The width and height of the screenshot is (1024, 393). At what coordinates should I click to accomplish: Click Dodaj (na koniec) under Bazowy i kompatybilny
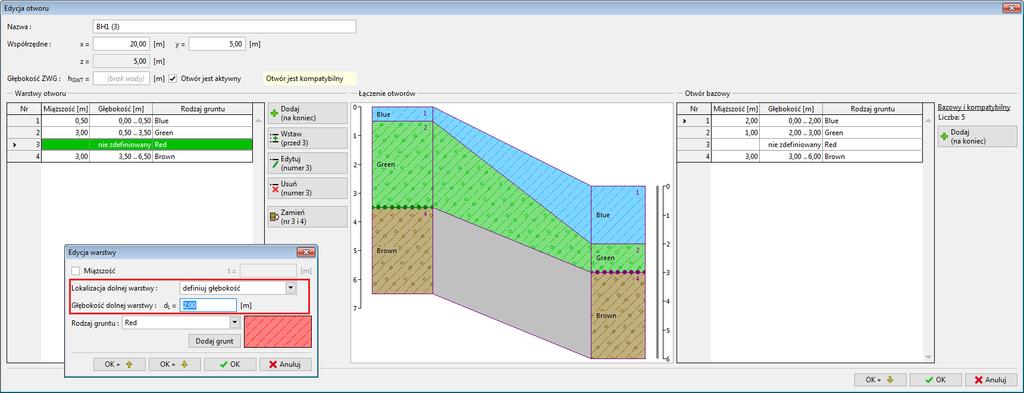(977, 136)
